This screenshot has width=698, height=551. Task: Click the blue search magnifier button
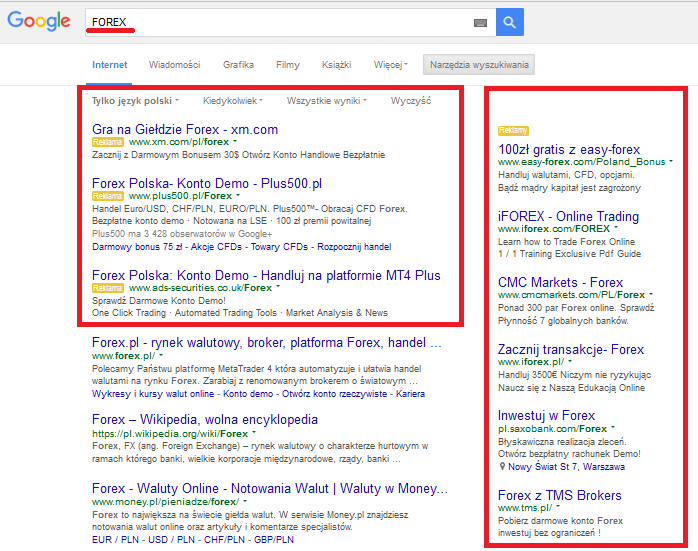point(509,21)
